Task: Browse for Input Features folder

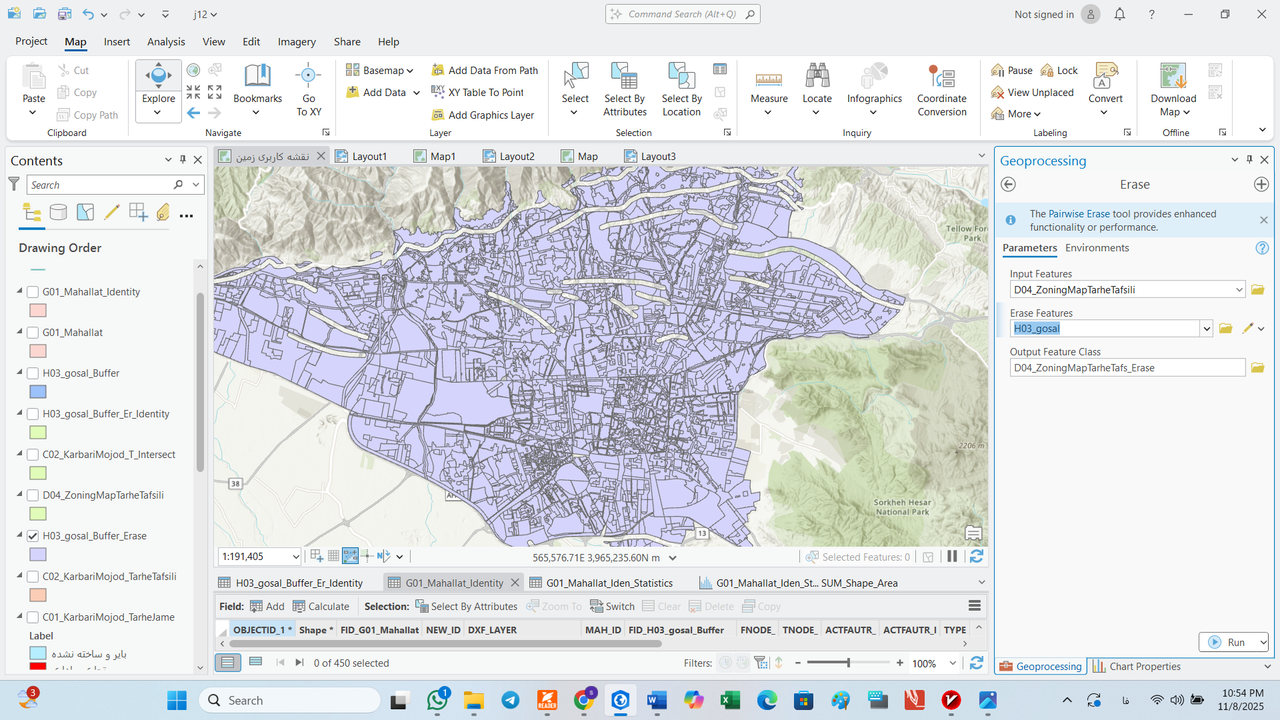Action: pyautogui.click(x=1258, y=290)
